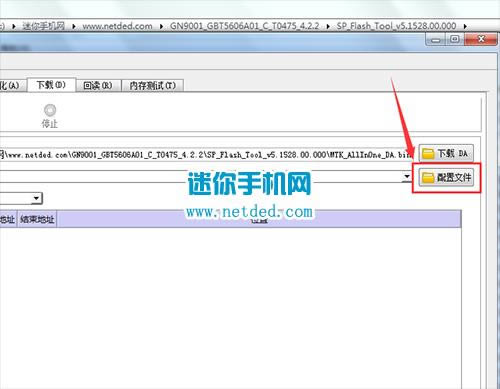Click the 结束地址 column header

(37, 219)
